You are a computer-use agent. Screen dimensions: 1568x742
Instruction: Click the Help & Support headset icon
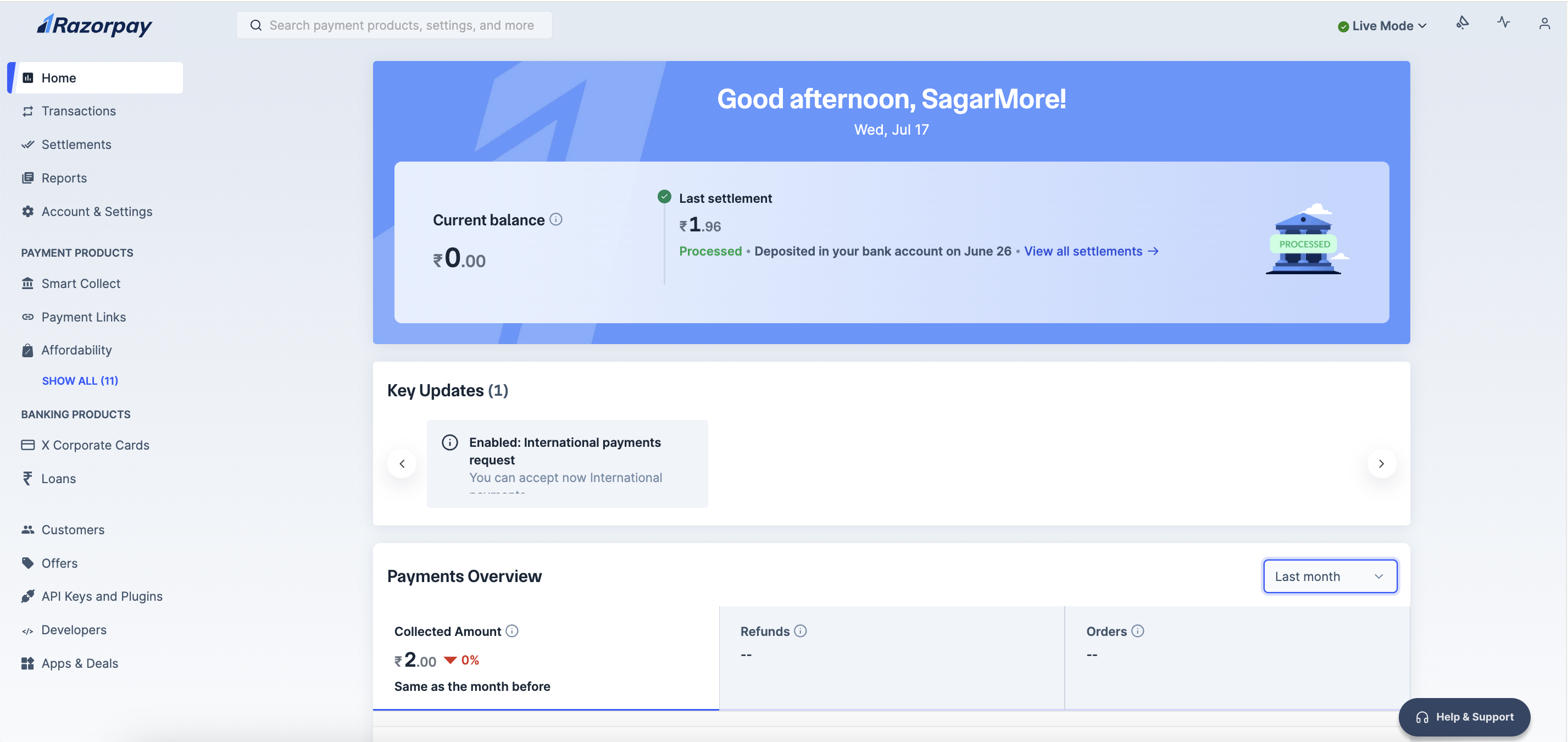pyautogui.click(x=1422, y=718)
